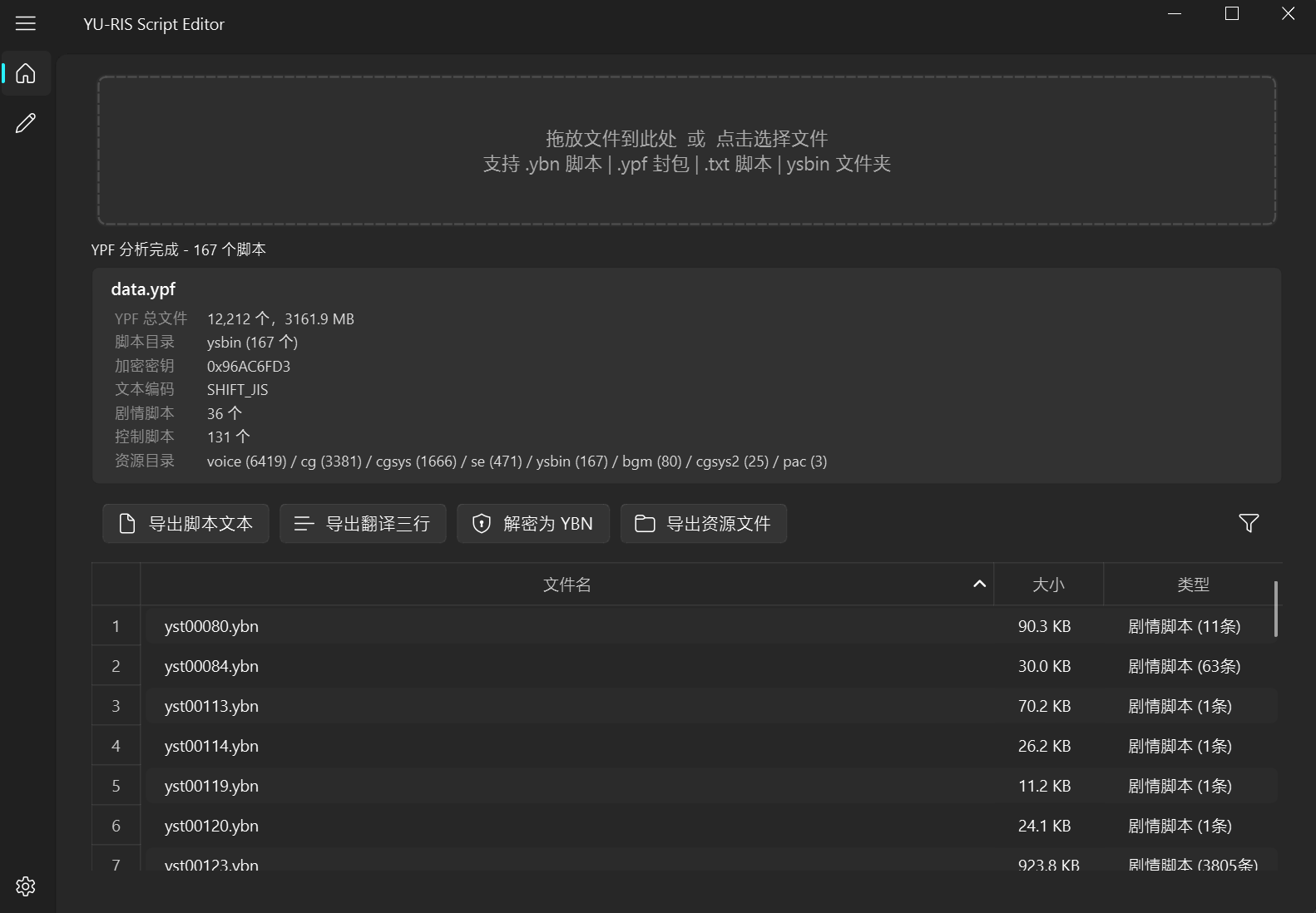Click the 导出脚本文本 button

click(x=186, y=523)
